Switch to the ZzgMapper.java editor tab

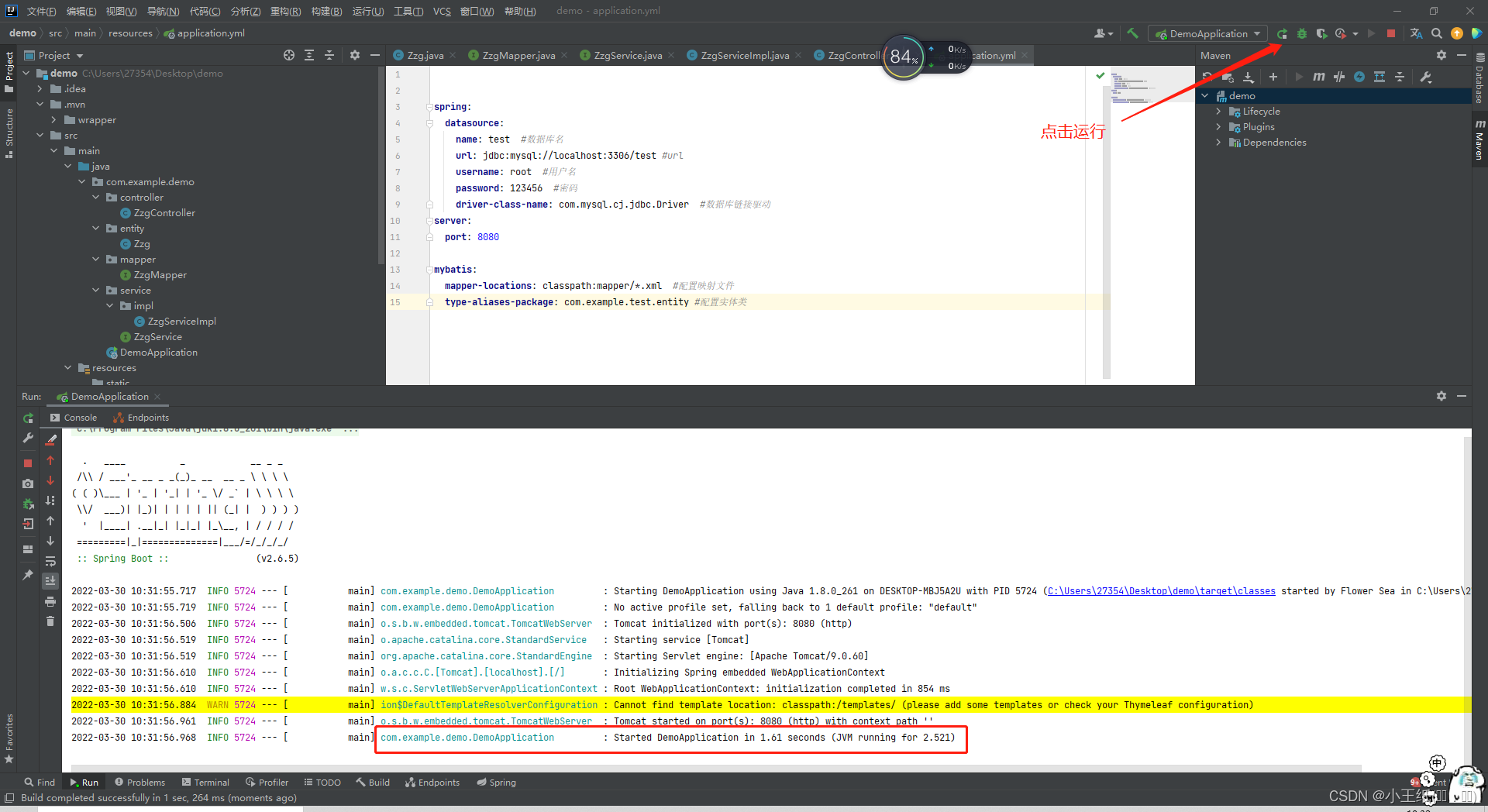click(x=518, y=55)
